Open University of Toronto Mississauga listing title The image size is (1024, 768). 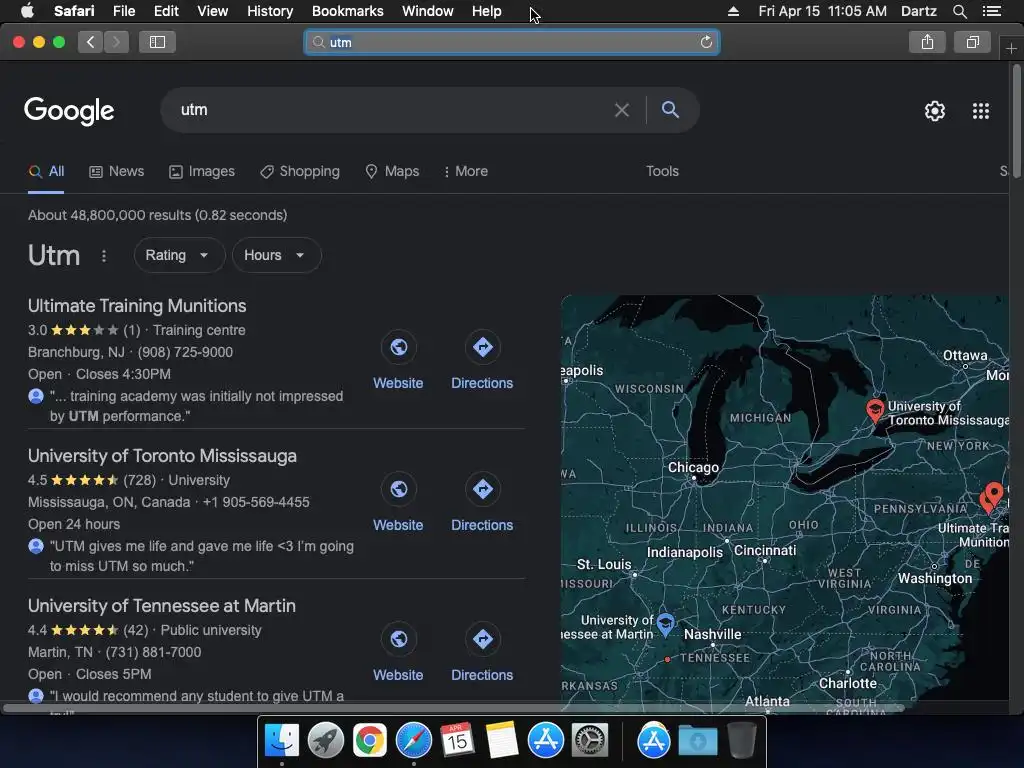click(x=162, y=456)
